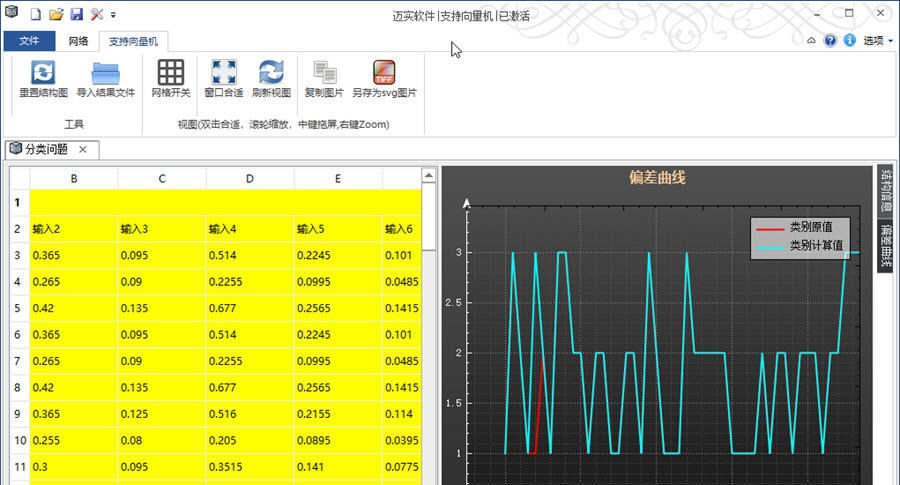Close the 分类问题 document tab

83,149
